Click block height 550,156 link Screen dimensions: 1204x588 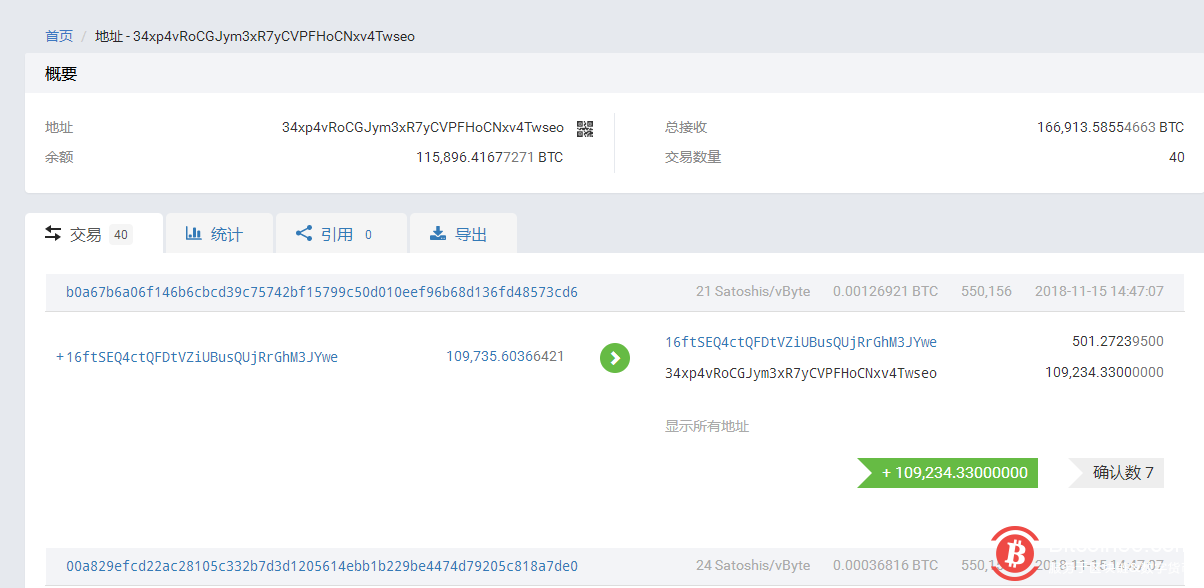tap(986, 292)
